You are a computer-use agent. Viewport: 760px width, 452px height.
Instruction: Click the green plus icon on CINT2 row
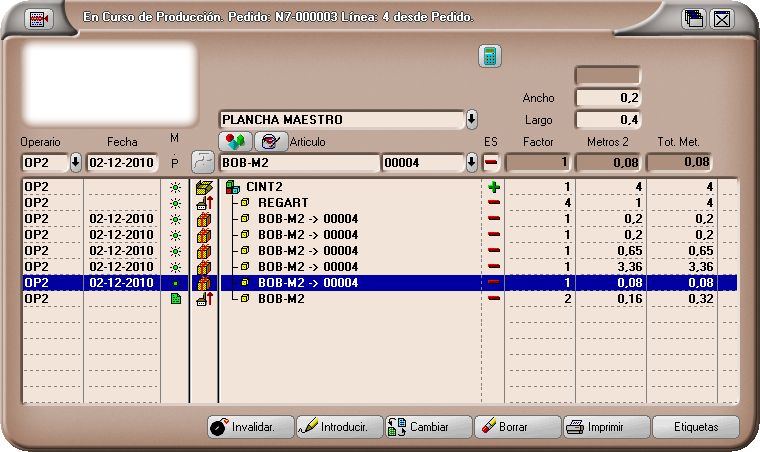(493, 187)
